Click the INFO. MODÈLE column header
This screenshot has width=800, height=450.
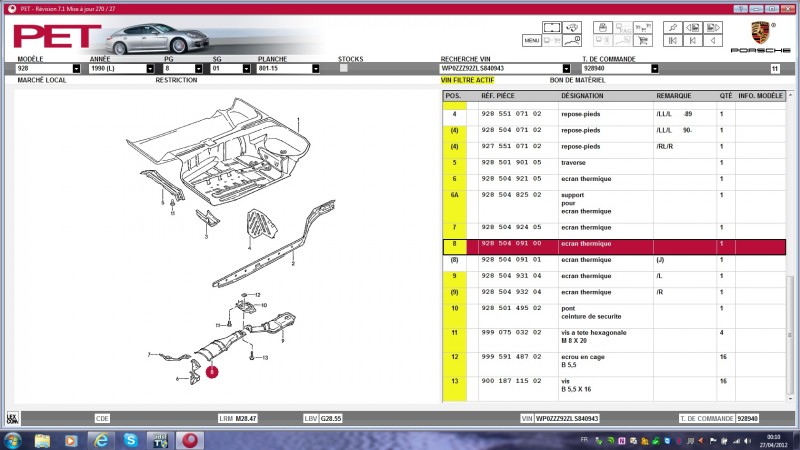pos(760,96)
